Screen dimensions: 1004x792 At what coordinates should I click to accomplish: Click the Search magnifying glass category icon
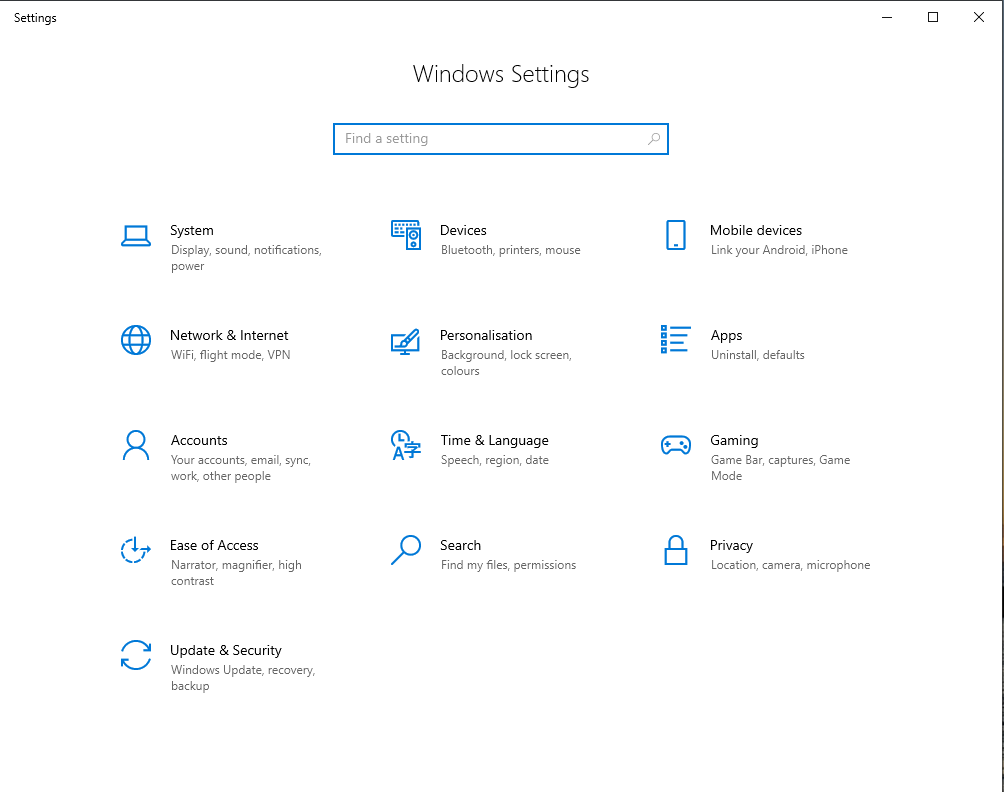coord(406,550)
